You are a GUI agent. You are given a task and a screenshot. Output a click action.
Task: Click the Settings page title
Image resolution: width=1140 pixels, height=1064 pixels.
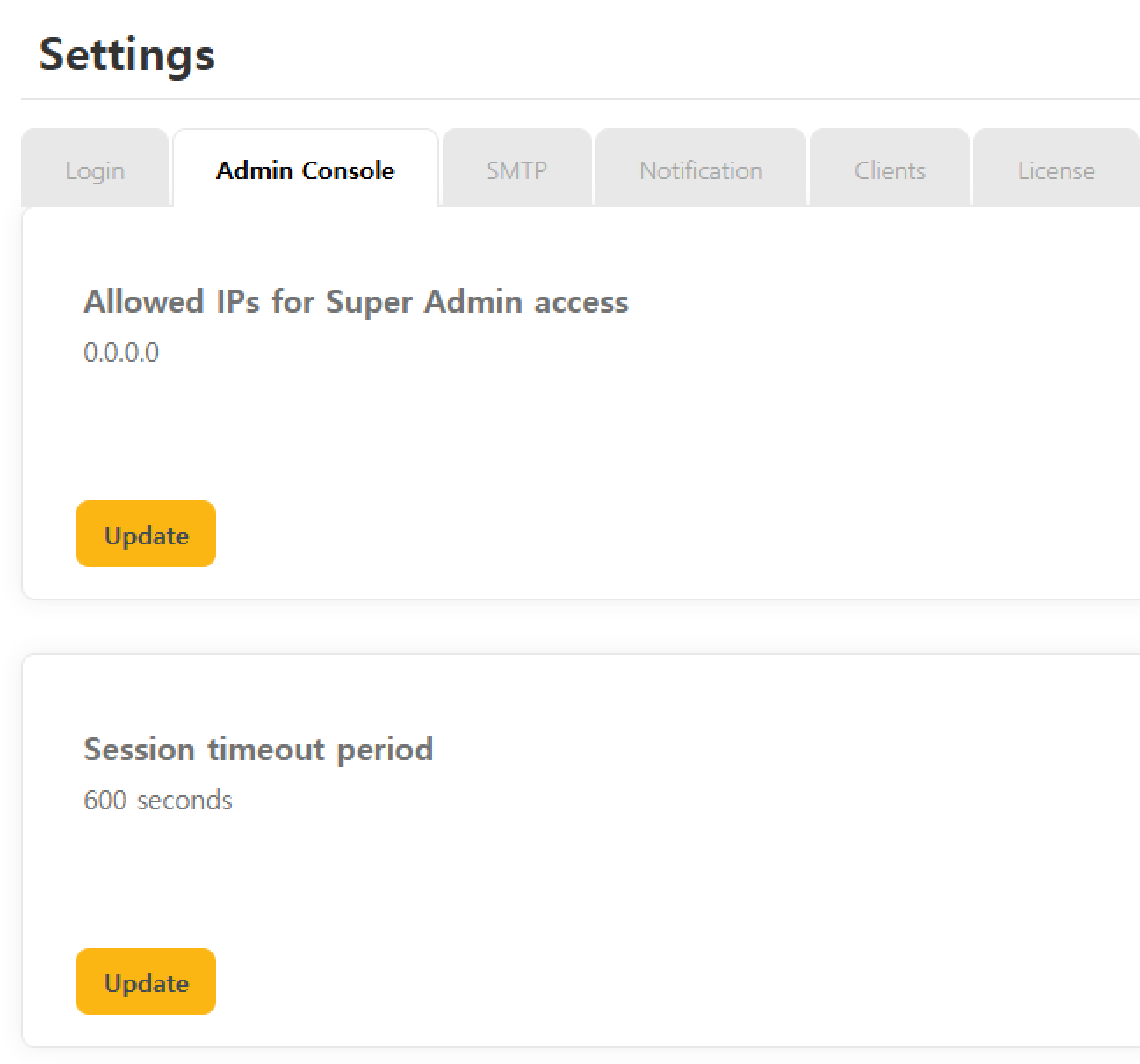tap(126, 54)
